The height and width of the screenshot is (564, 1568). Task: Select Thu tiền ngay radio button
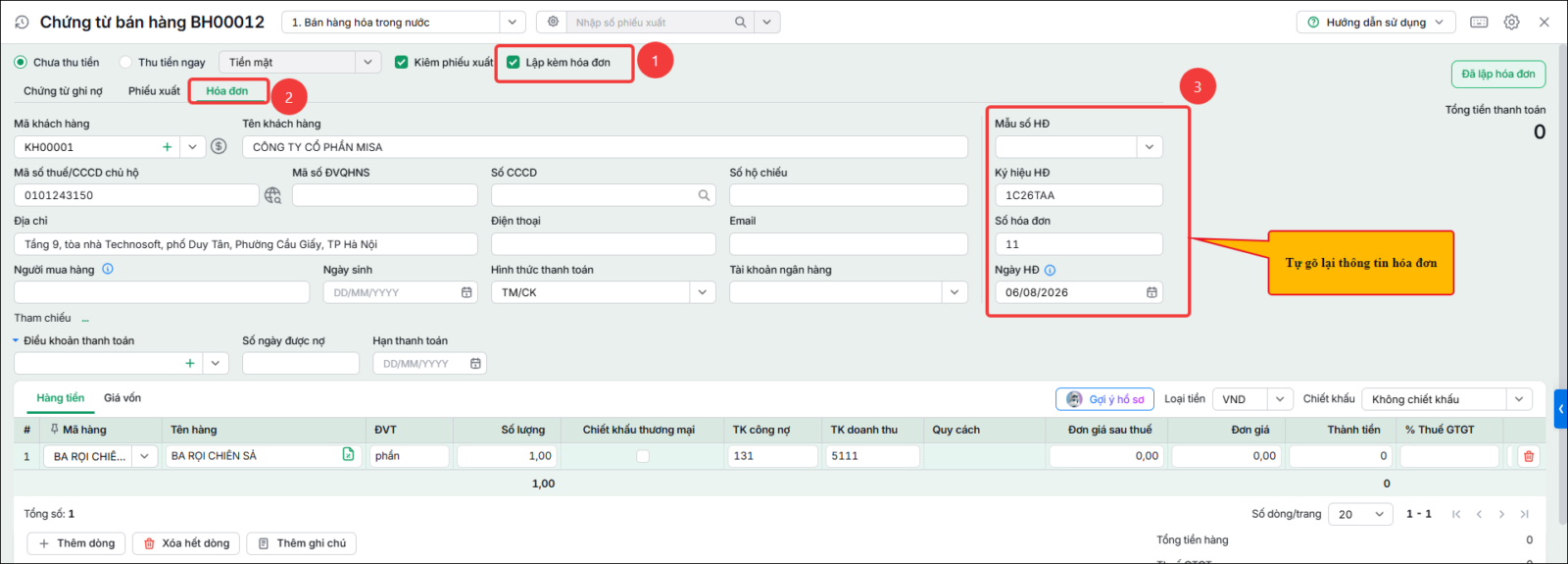coord(125,62)
